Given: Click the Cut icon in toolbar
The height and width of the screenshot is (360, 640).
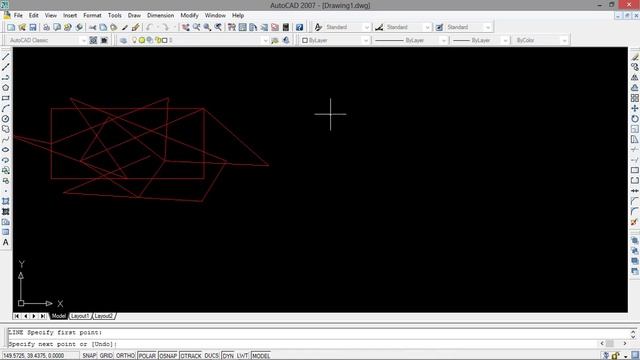Looking at the screenshot, I should point(93,27).
